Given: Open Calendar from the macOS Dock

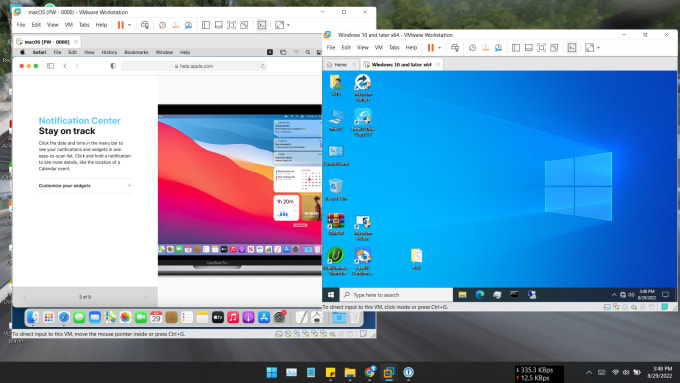Looking at the screenshot, I should point(156,318).
